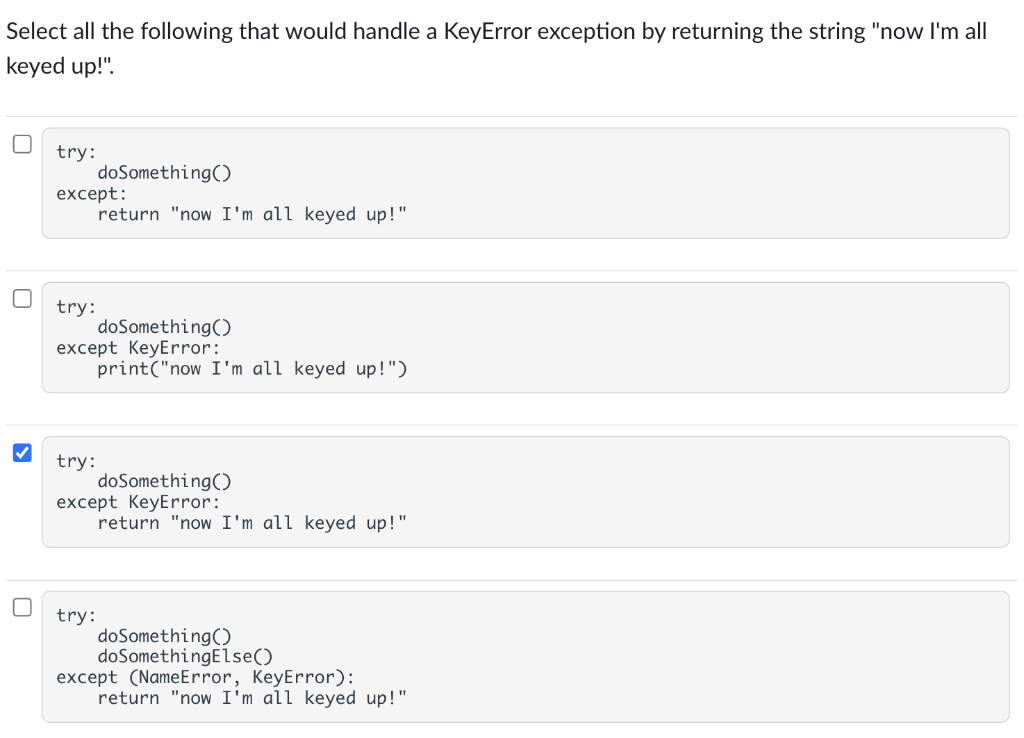
Task: Click return statement in third code block
Action: [252, 523]
